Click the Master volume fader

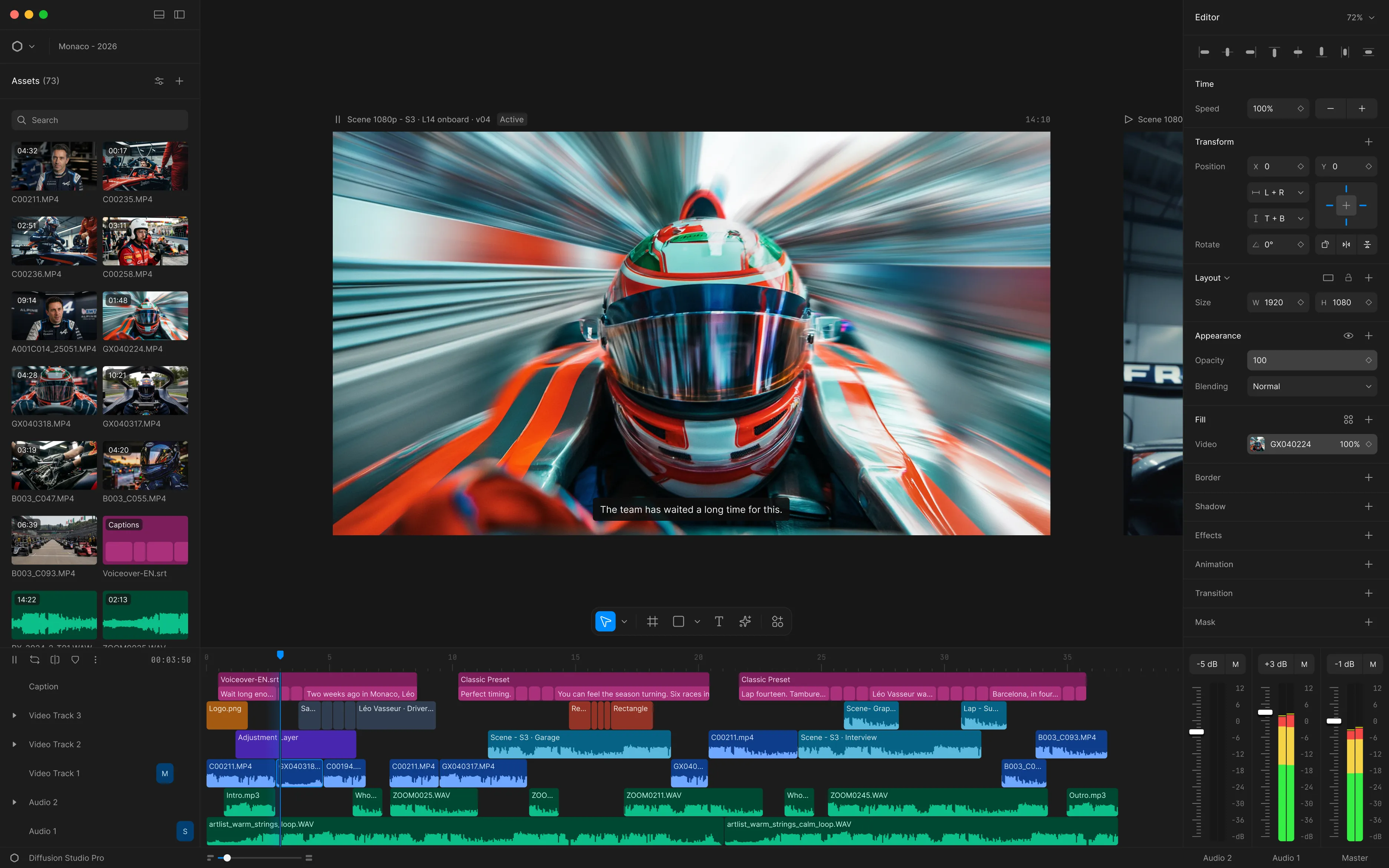click(x=1334, y=721)
